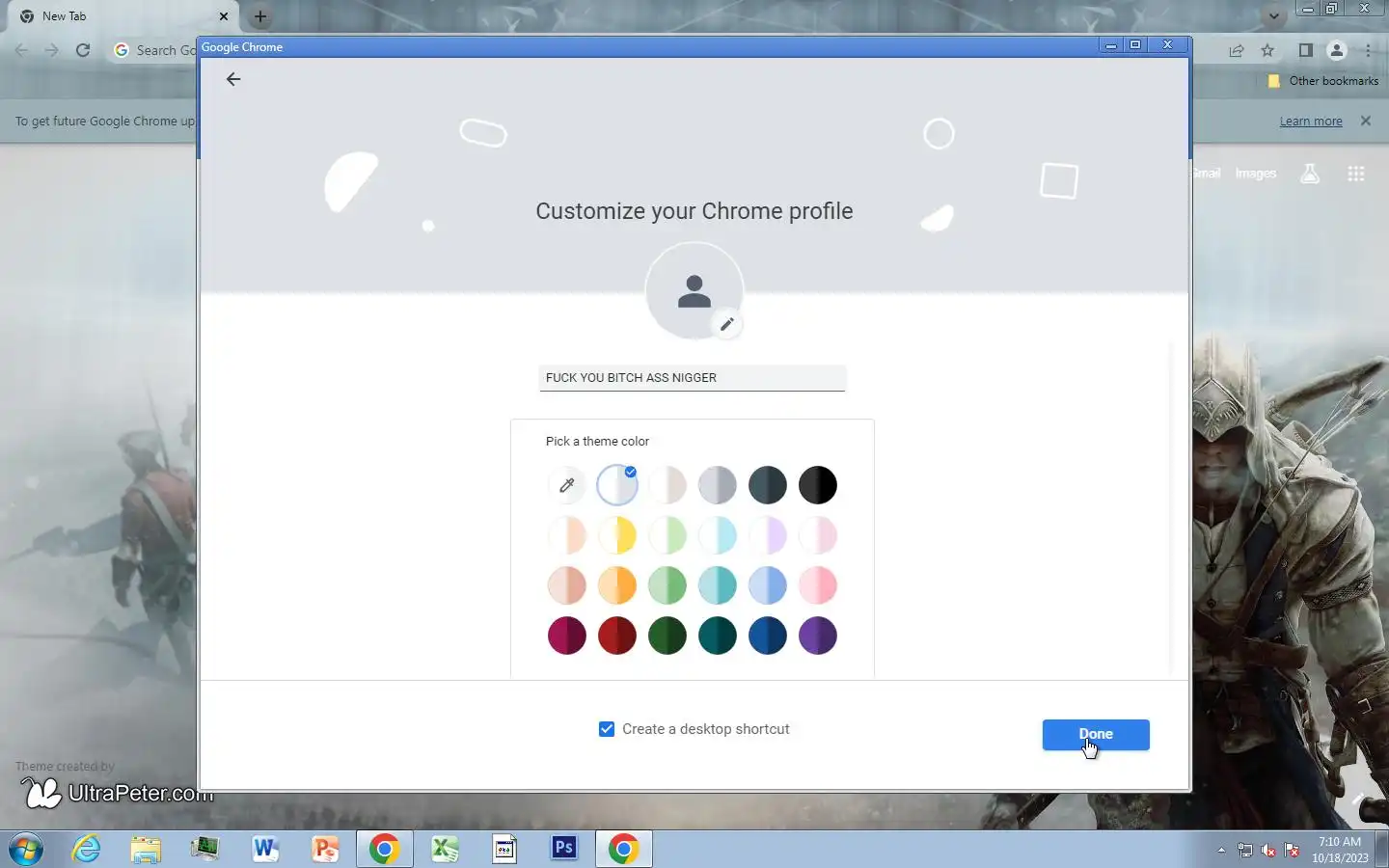Image resolution: width=1389 pixels, height=868 pixels.
Task: Select the New Tab browser tab
Action: point(123,16)
